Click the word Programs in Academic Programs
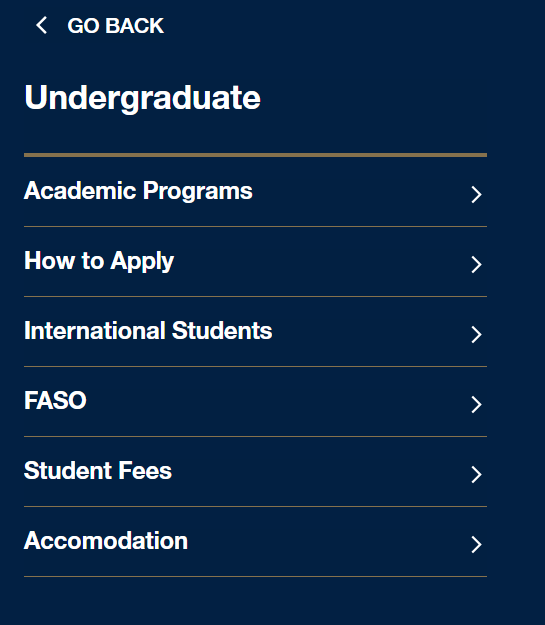This screenshot has width=545, height=625. [x=198, y=191]
